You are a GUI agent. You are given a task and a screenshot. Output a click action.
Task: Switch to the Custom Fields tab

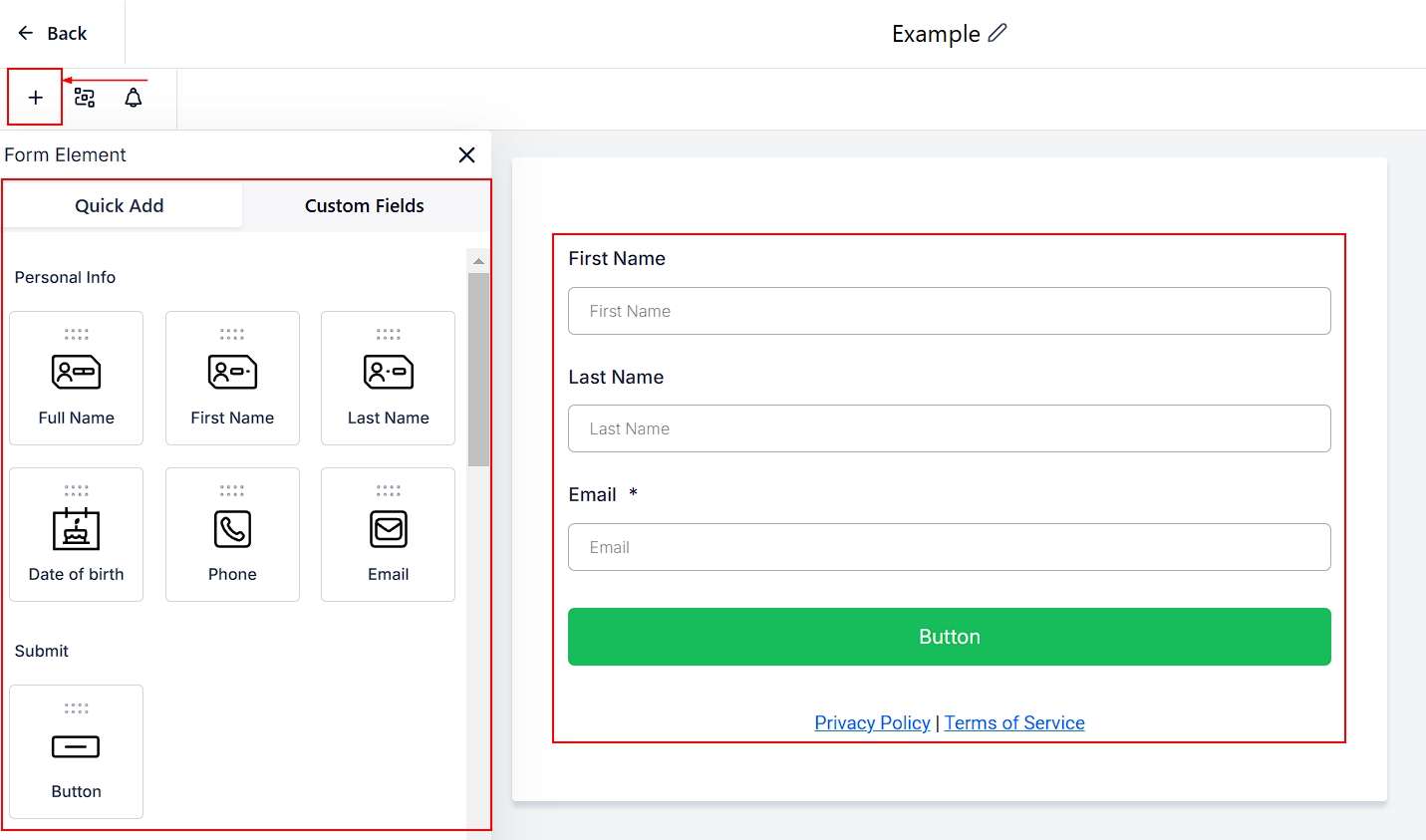click(x=364, y=205)
